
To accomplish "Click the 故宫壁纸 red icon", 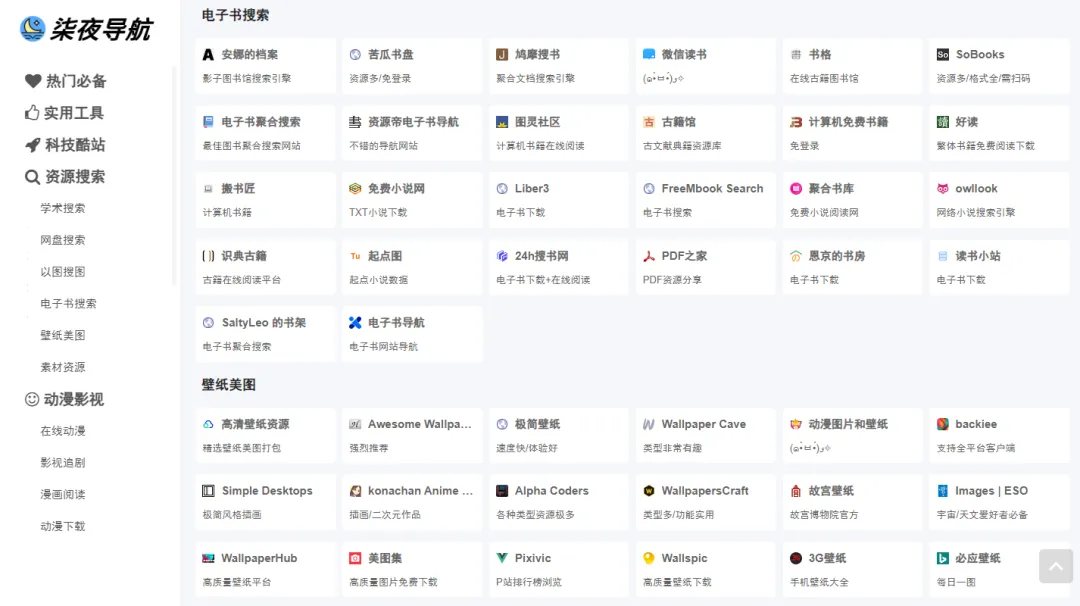I will [x=796, y=491].
